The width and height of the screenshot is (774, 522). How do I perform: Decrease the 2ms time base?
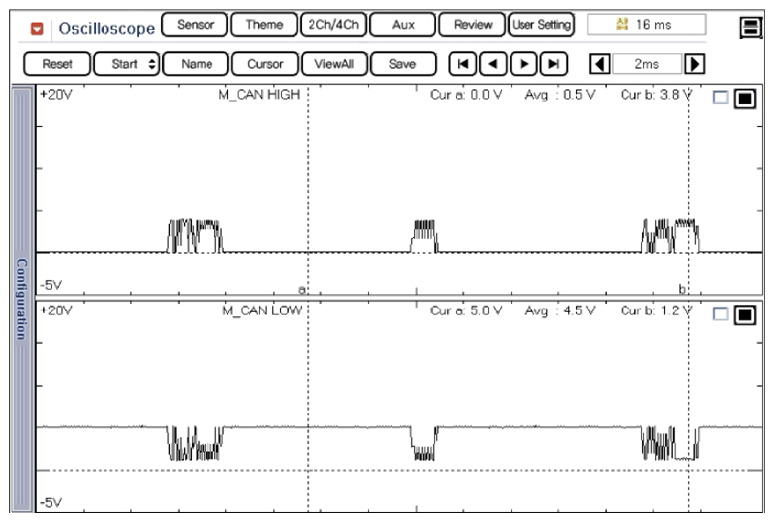point(600,64)
